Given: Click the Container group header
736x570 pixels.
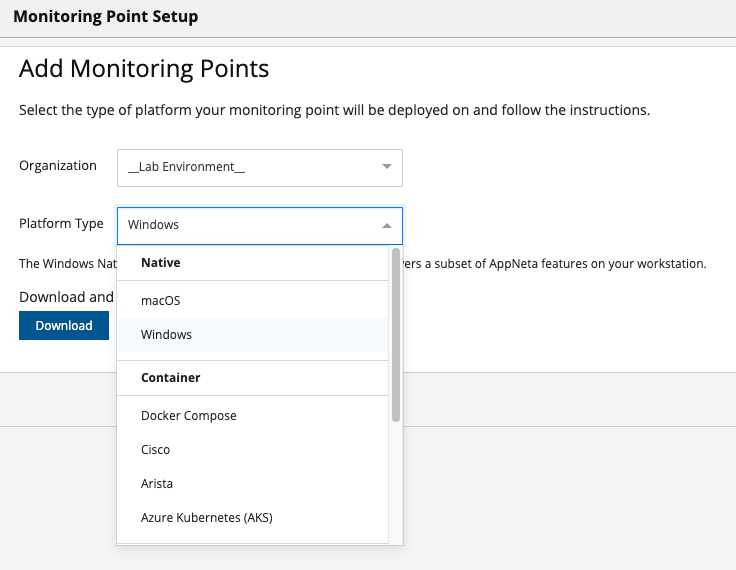Looking at the screenshot, I should 170,378.
